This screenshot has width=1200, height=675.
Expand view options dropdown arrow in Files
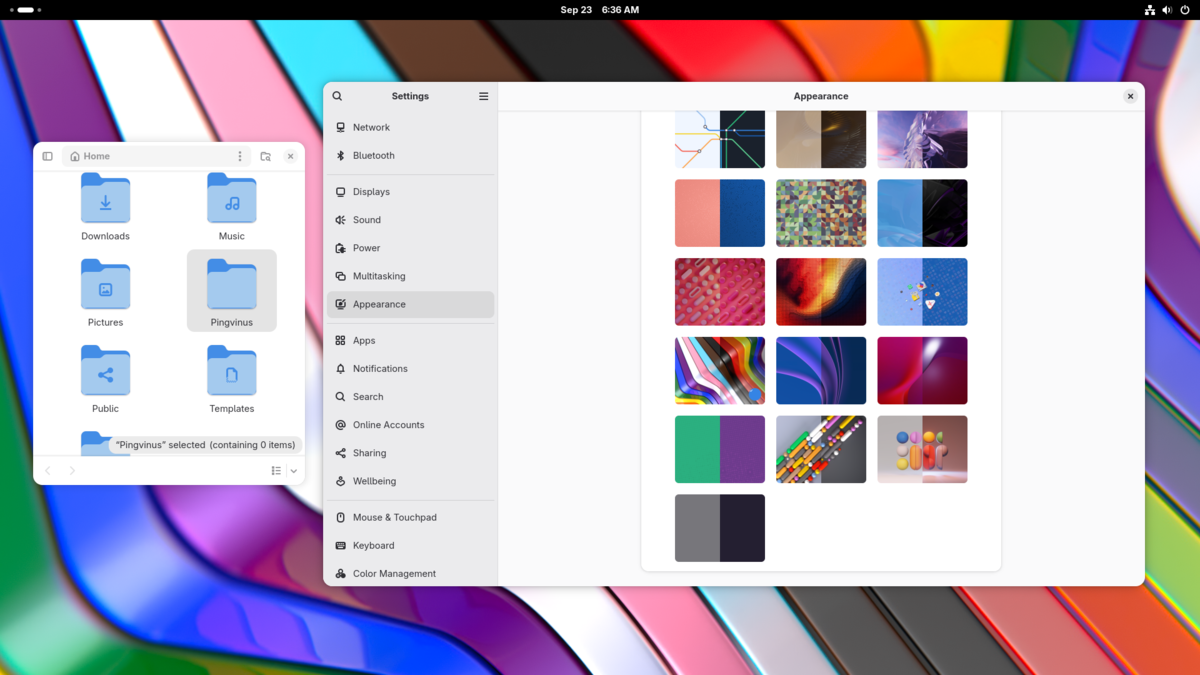[294, 470]
